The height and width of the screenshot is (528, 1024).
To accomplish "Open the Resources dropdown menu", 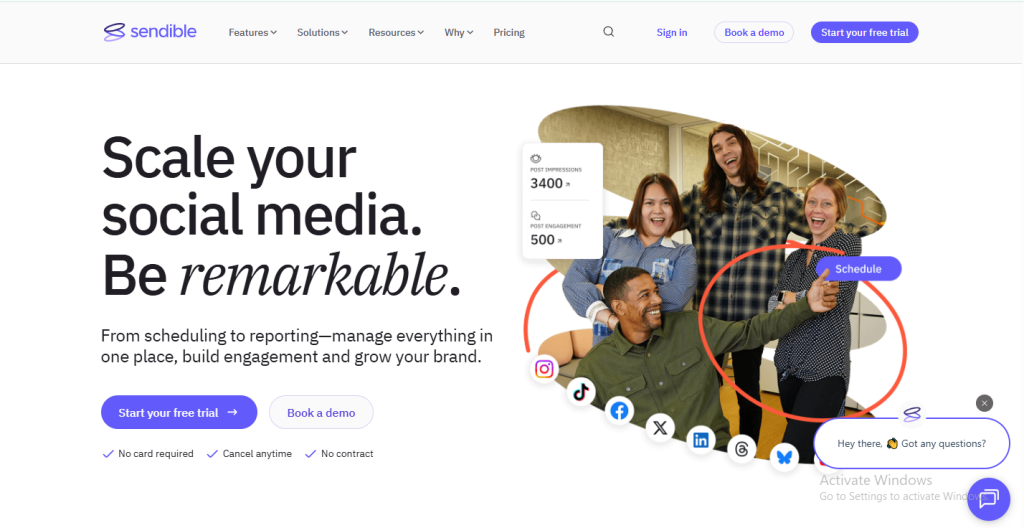I will click(x=396, y=32).
